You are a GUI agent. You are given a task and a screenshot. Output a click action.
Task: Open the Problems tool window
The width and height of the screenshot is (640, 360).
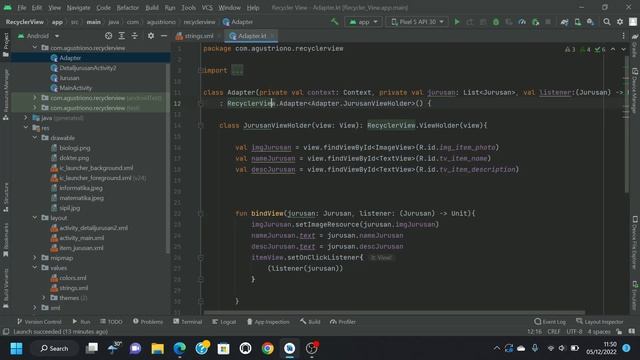[148, 322]
